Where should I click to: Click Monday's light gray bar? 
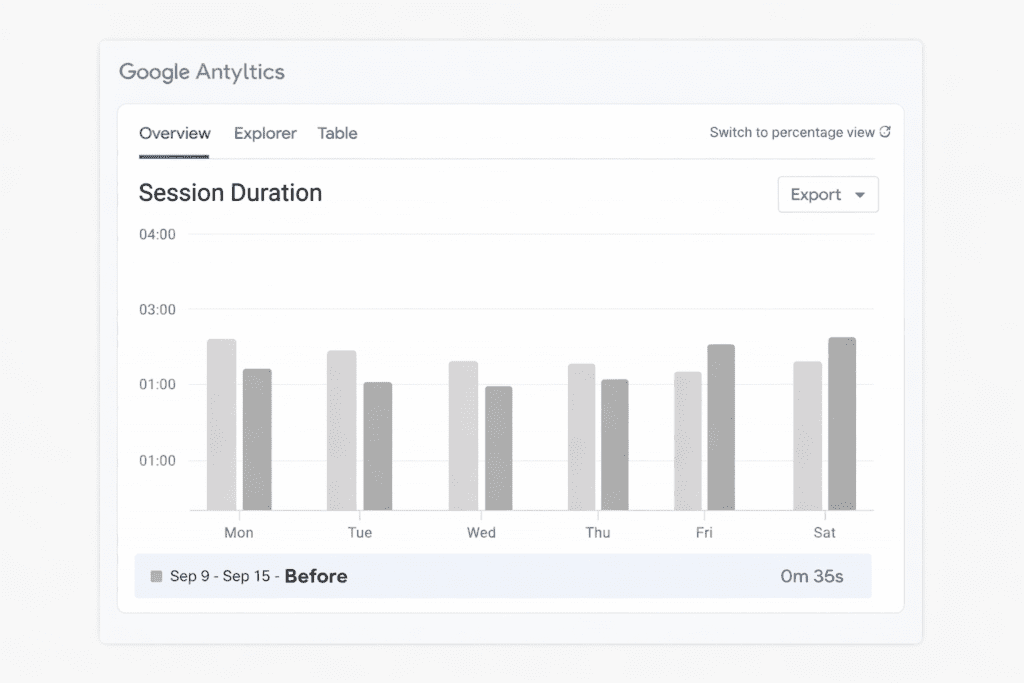221,425
